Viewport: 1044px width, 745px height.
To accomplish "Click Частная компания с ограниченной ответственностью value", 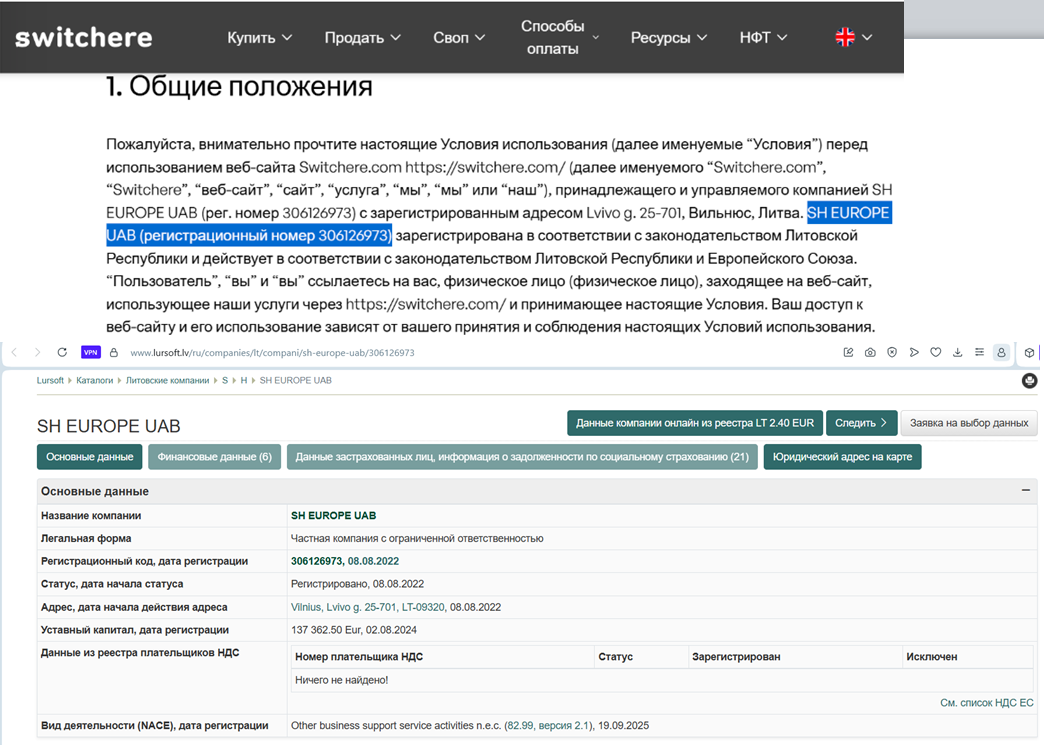I will [417, 538].
